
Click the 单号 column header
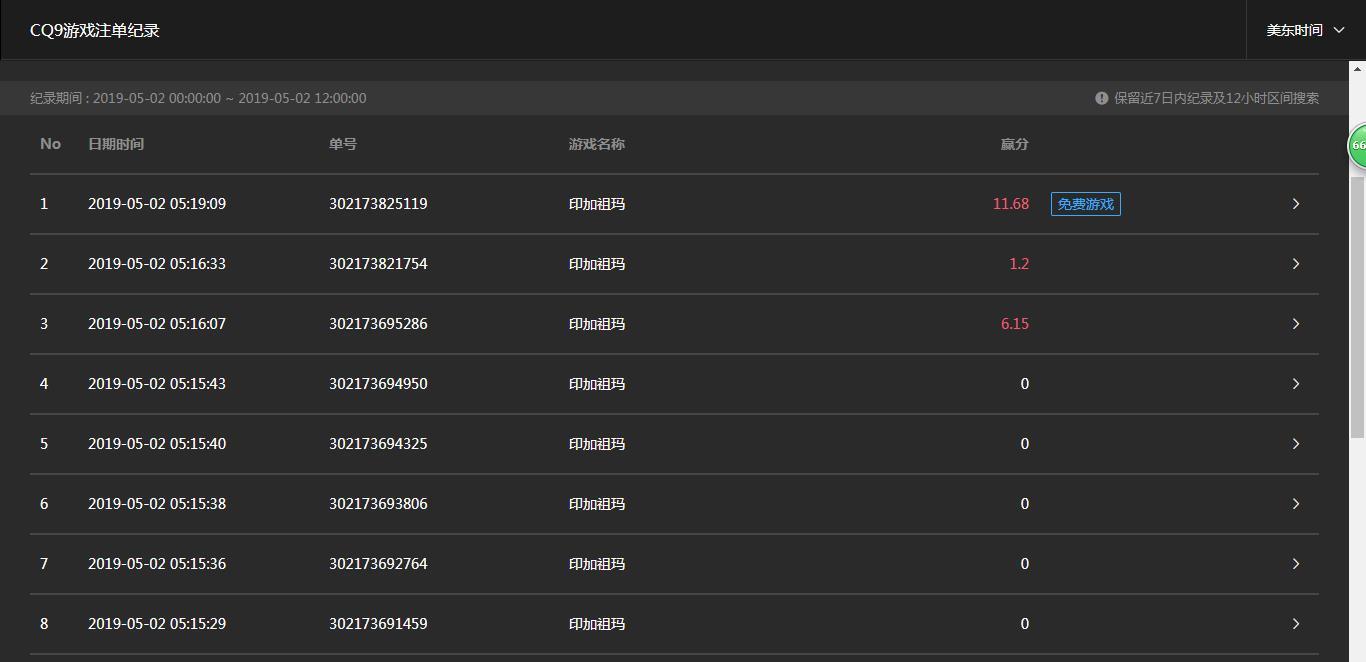tap(342, 144)
